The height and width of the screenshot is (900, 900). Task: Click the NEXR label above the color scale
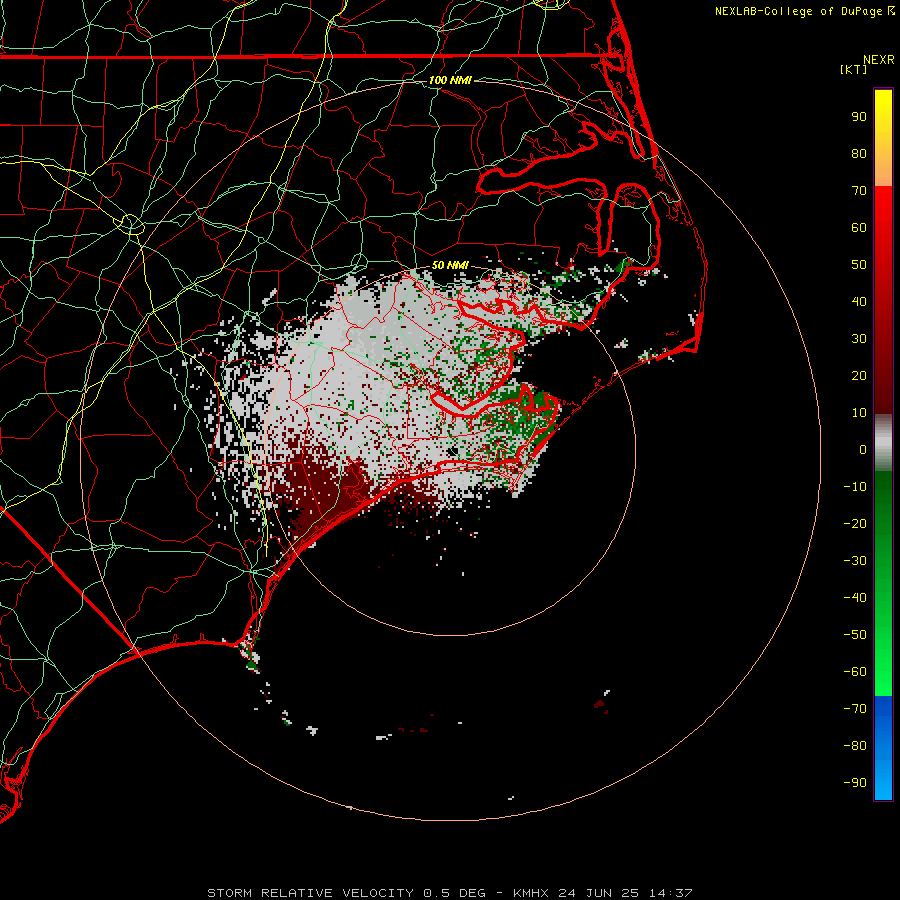[879, 60]
